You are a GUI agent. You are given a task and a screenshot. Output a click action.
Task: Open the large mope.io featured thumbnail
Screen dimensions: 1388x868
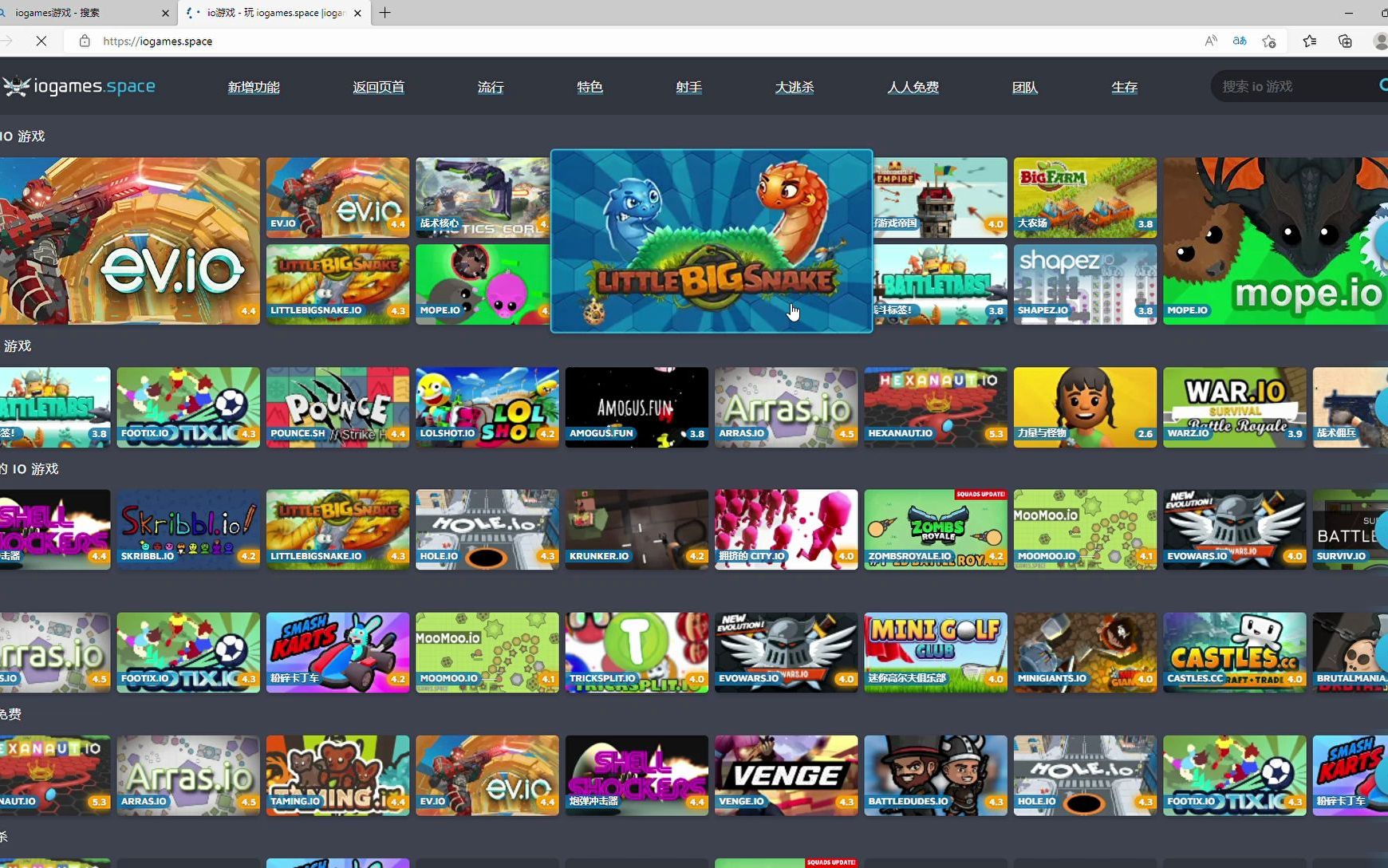(x=1275, y=241)
